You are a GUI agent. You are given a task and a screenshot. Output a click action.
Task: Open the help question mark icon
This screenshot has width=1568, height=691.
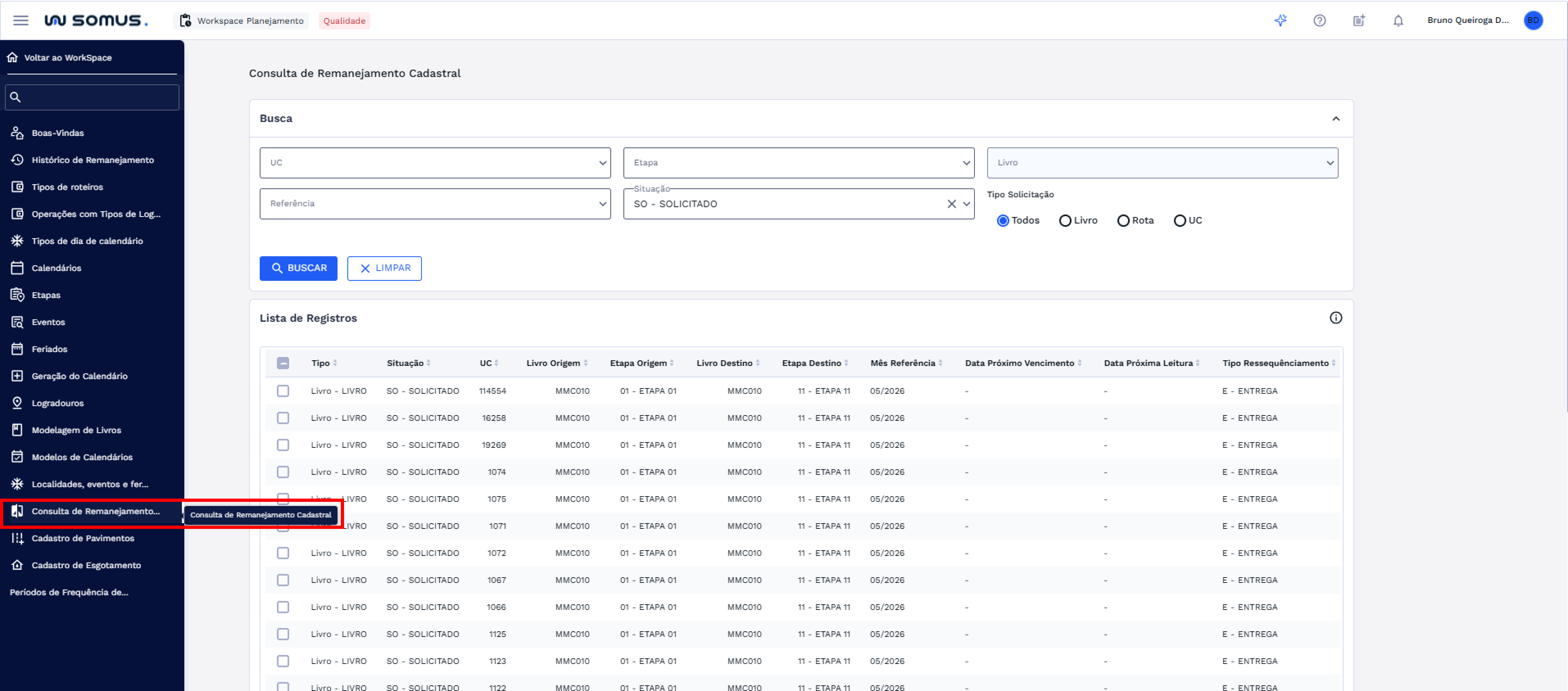pos(1320,21)
